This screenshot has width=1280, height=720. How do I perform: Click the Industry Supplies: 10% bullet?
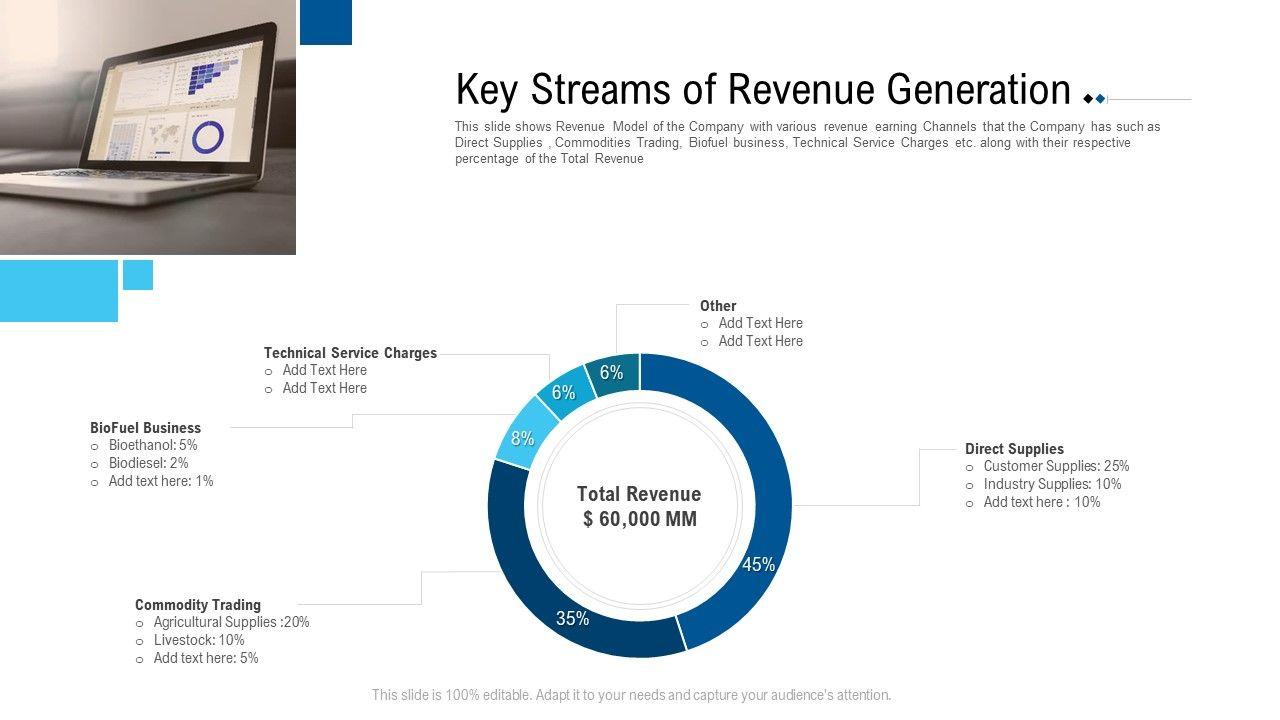tap(1052, 484)
